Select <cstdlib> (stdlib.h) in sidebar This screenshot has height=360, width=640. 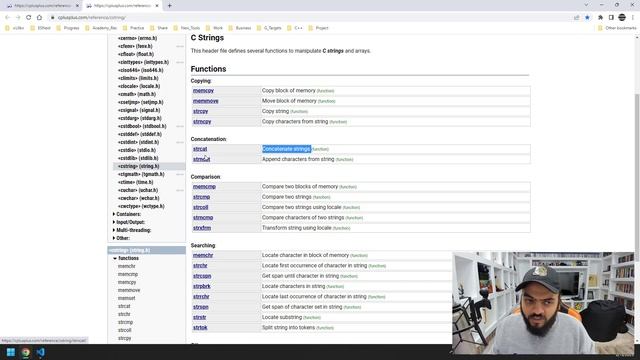pyautogui.click(x=138, y=158)
